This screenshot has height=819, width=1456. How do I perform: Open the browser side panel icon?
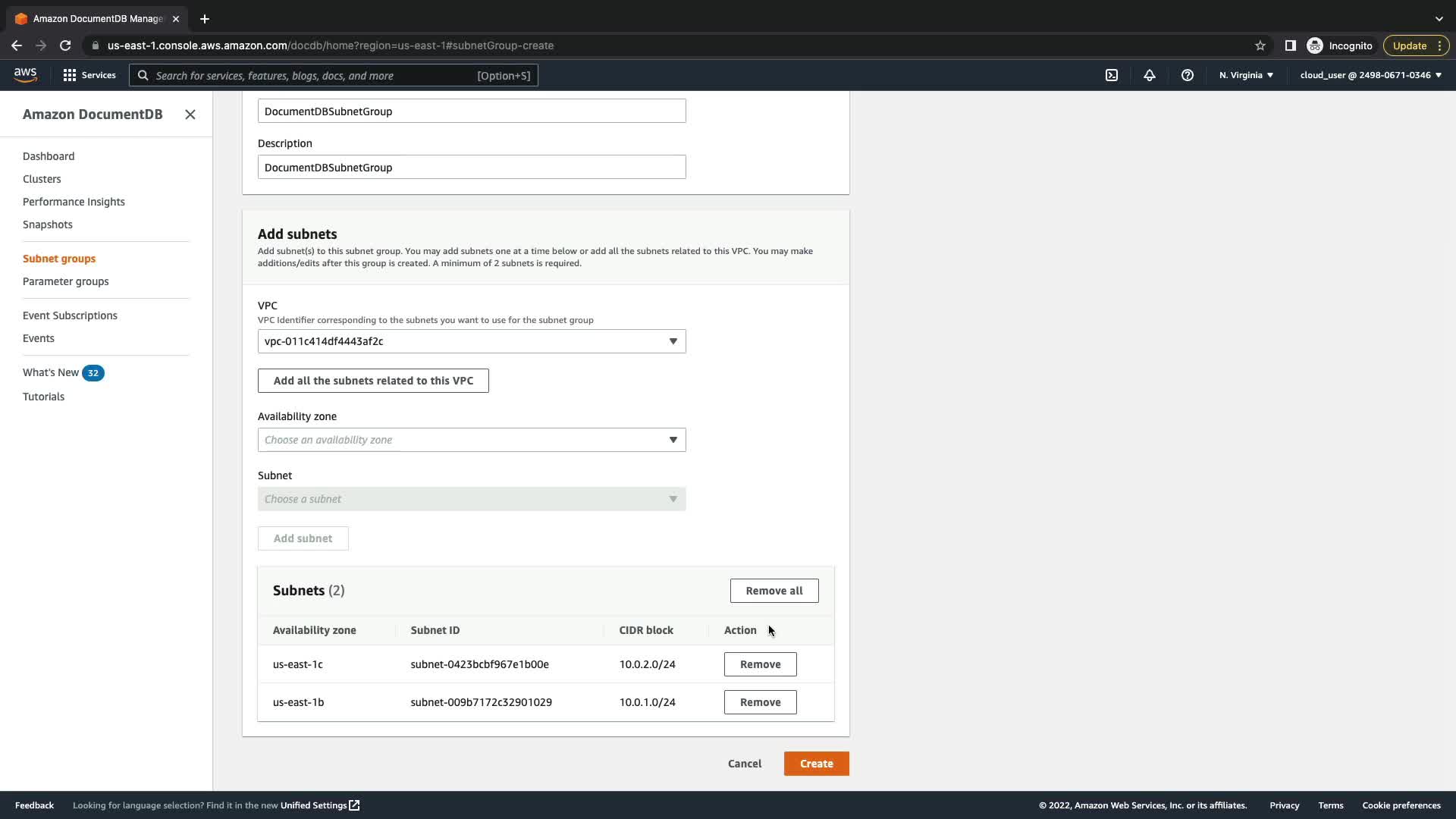point(1290,45)
